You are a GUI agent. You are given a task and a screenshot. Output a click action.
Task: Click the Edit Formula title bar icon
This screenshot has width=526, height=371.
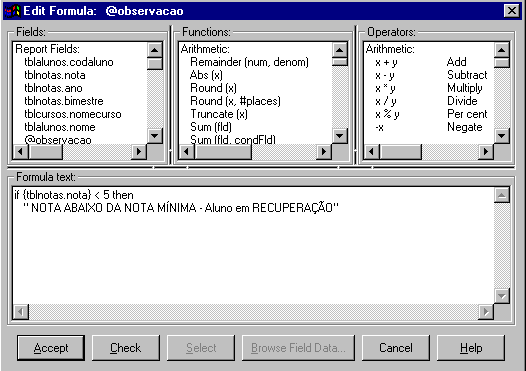(x=12, y=11)
